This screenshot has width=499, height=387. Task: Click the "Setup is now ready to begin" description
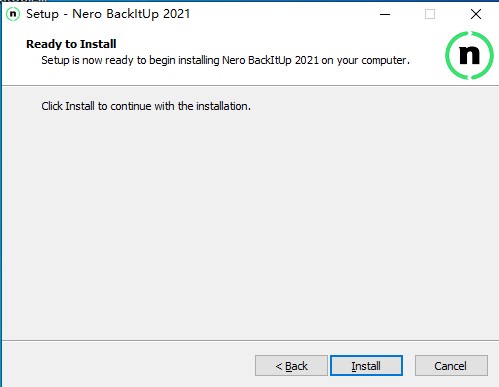point(225,60)
